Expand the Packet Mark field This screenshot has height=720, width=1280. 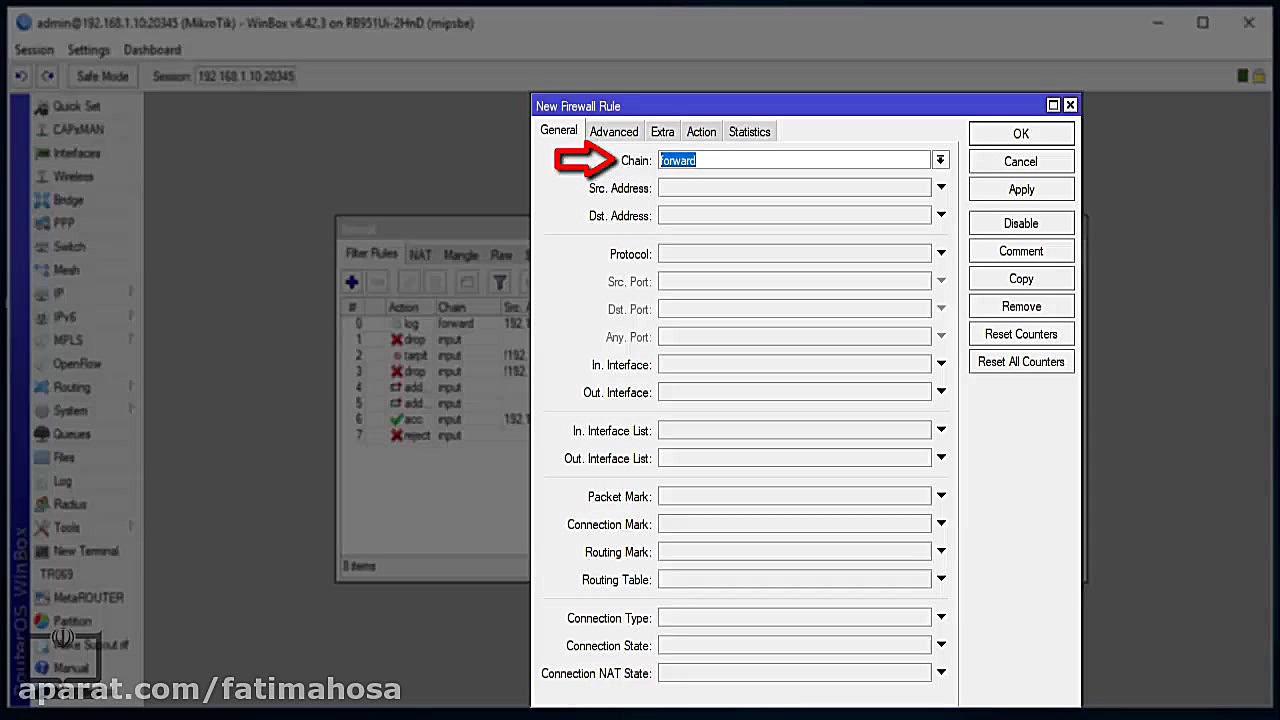[x=941, y=497]
